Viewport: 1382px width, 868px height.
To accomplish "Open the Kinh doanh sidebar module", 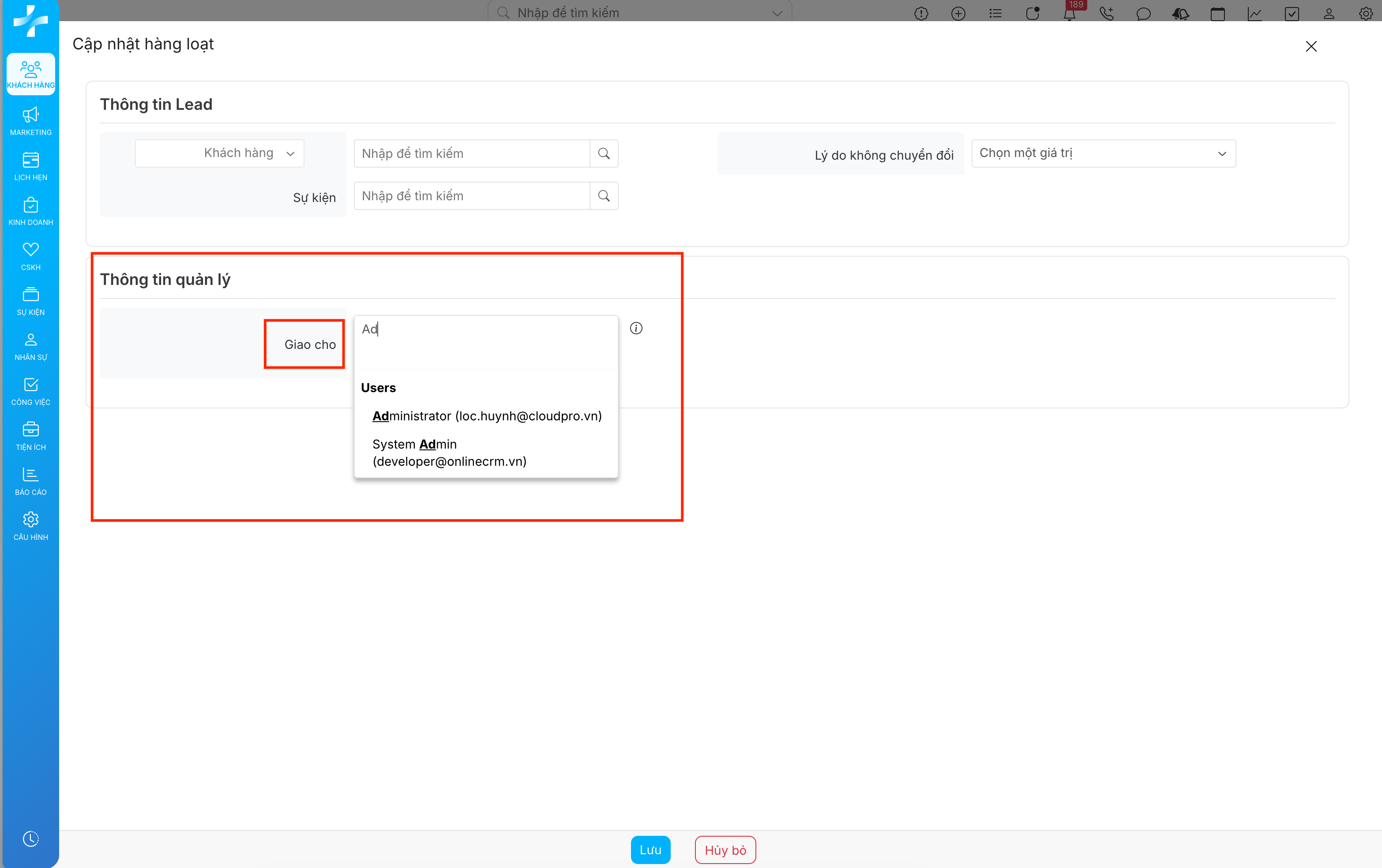I will point(30,211).
